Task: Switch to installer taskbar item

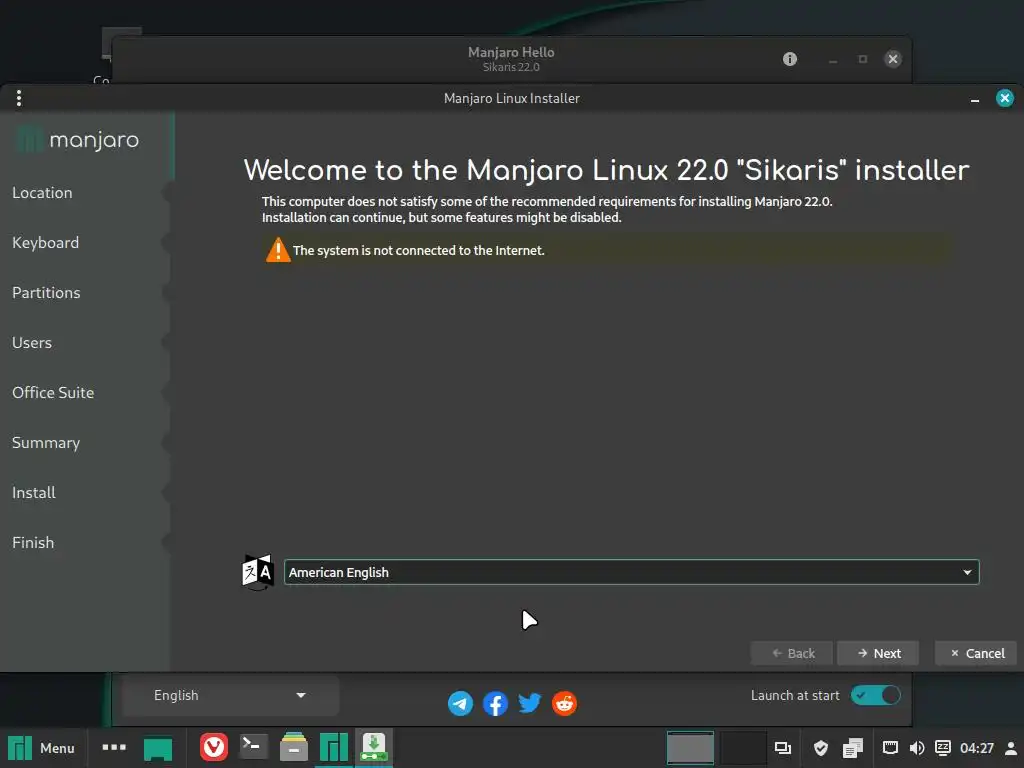Action: click(374, 748)
